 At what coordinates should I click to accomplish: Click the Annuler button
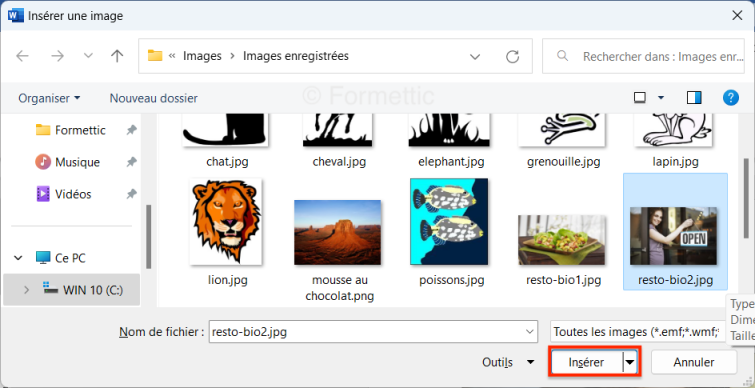pos(693,362)
